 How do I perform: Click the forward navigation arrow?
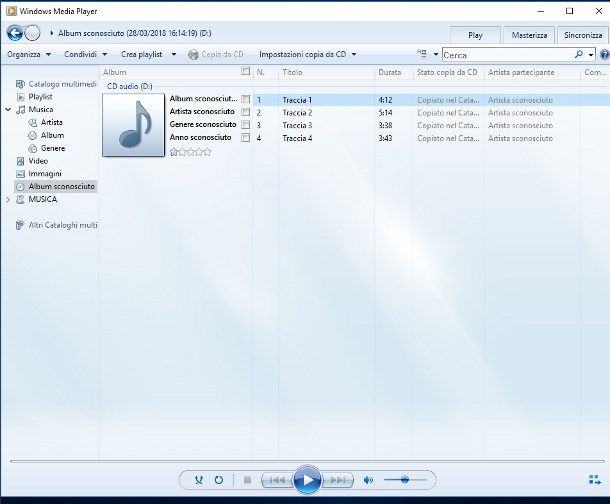coord(32,33)
